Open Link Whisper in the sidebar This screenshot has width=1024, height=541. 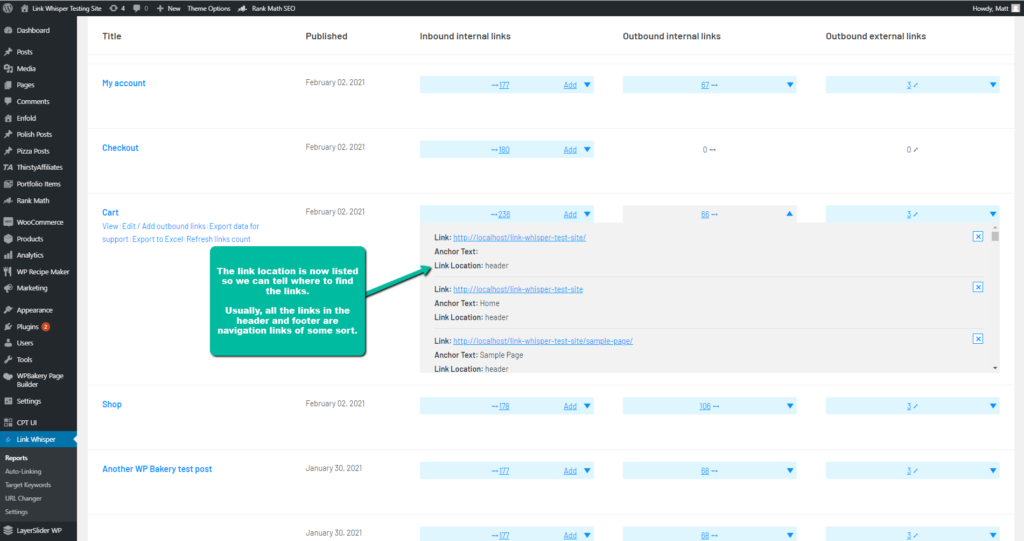tap(38, 440)
